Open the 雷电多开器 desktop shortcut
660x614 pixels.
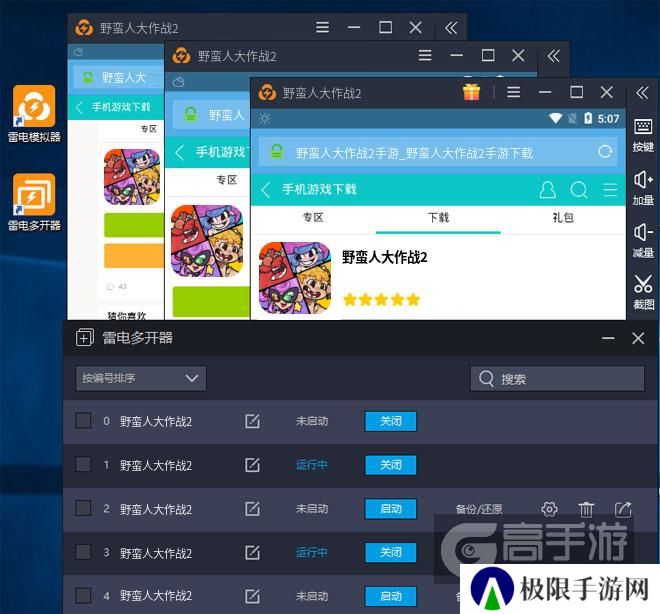[34, 202]
